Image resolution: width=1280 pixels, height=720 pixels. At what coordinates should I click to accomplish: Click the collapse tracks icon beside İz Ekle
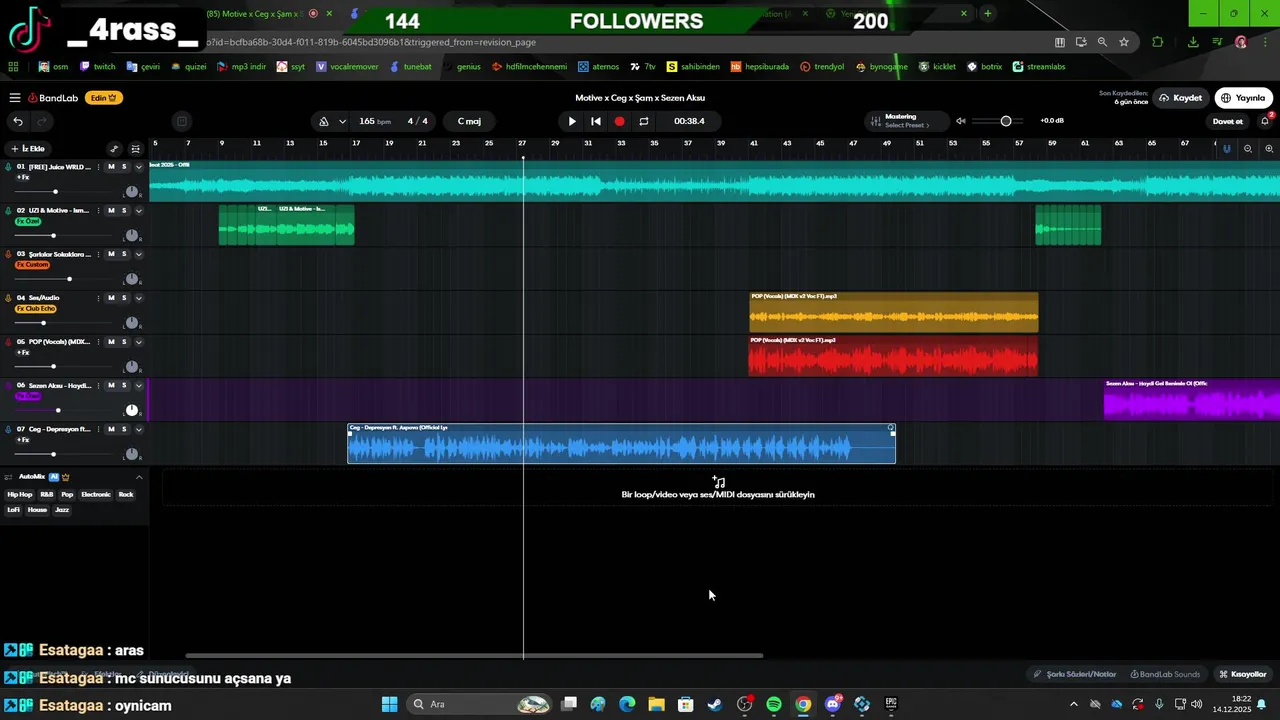coord(136,149)
